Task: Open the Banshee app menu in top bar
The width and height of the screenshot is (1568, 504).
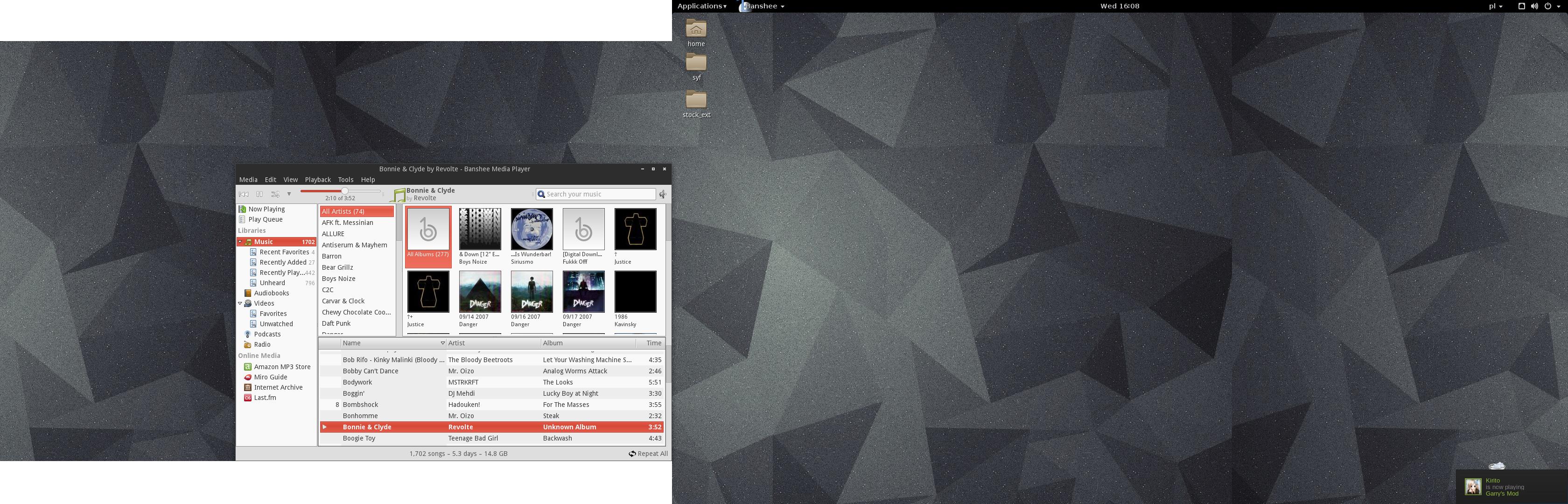Action: (x=762, y=6)
